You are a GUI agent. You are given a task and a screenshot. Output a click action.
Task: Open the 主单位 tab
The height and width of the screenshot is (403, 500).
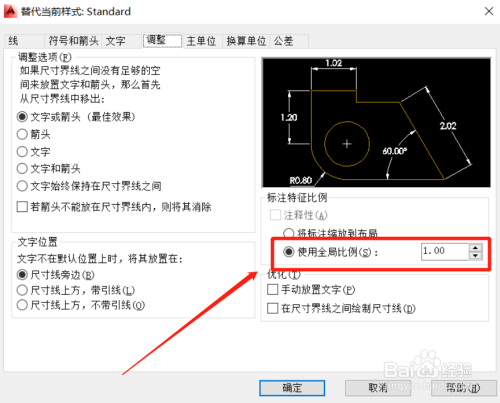coord(202,41)
